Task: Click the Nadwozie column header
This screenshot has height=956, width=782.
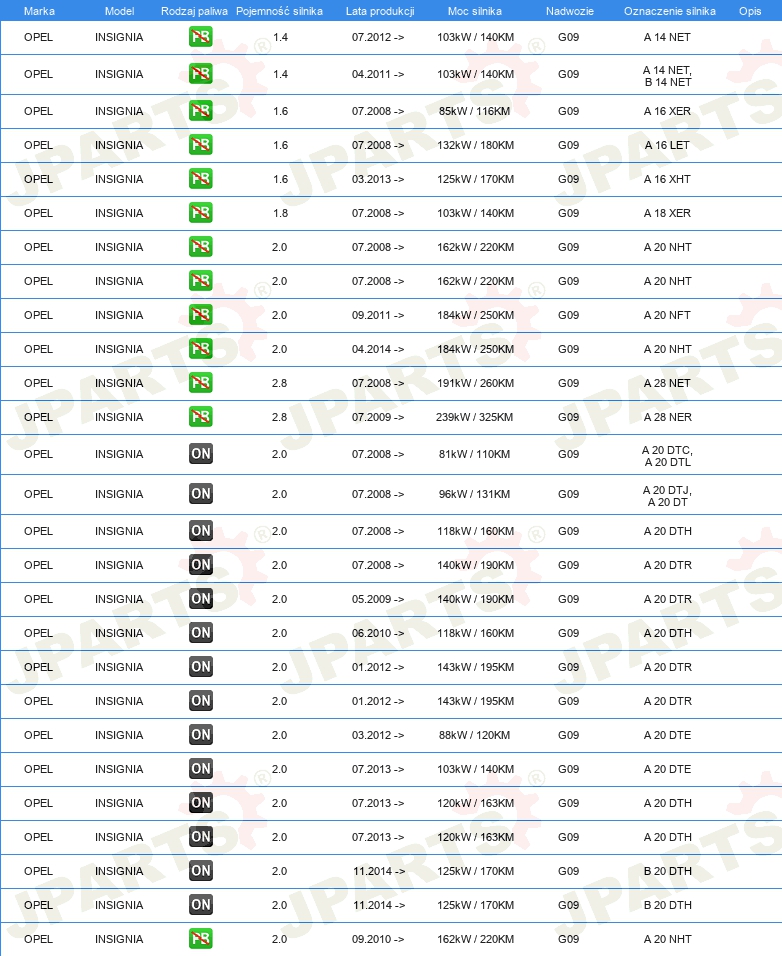Action: click(570, 11)
